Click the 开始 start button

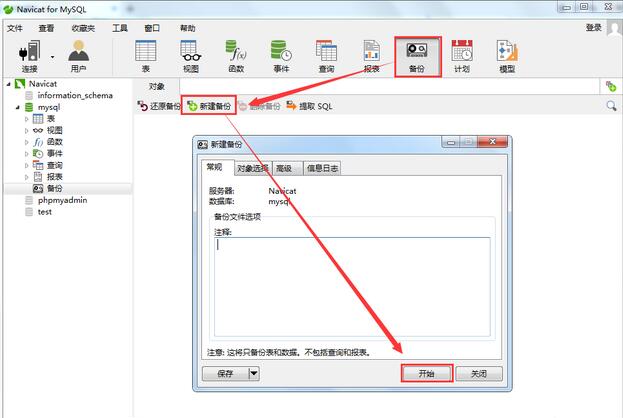(x=427, y=373)
